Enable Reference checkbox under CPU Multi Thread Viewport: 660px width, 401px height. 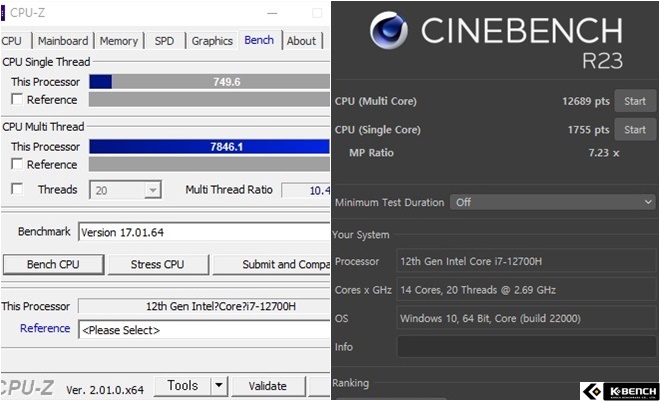coord(17,164)
